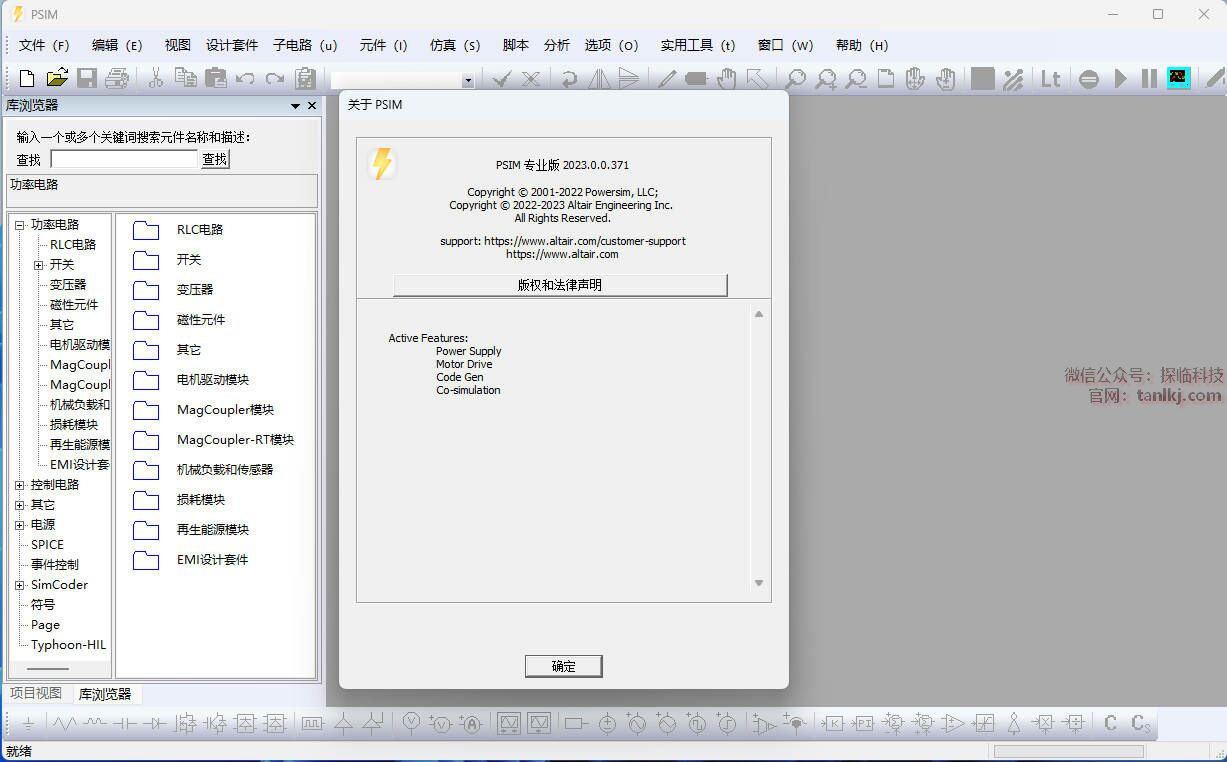Open the 库浏览器 panel options arrow
Screen dimensions: 1227x762
click(296, 105)
